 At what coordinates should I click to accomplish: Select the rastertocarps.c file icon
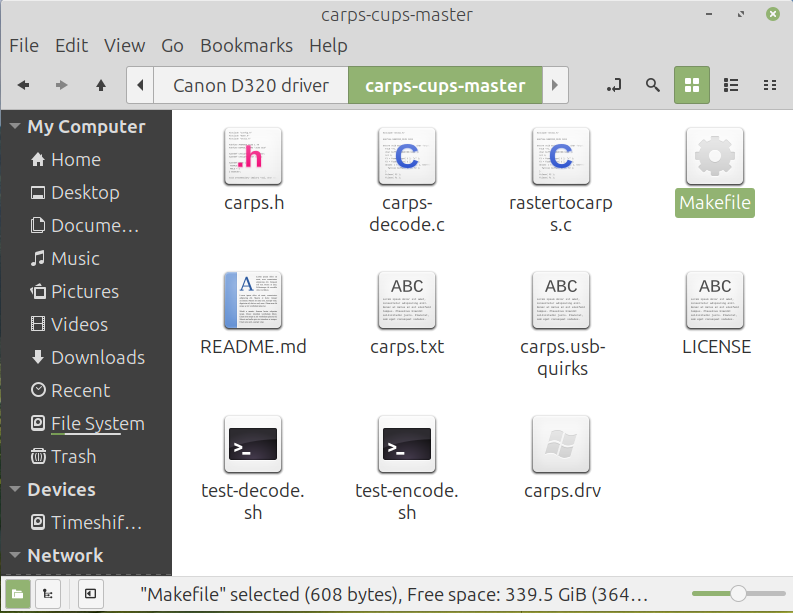coord(561,156)
